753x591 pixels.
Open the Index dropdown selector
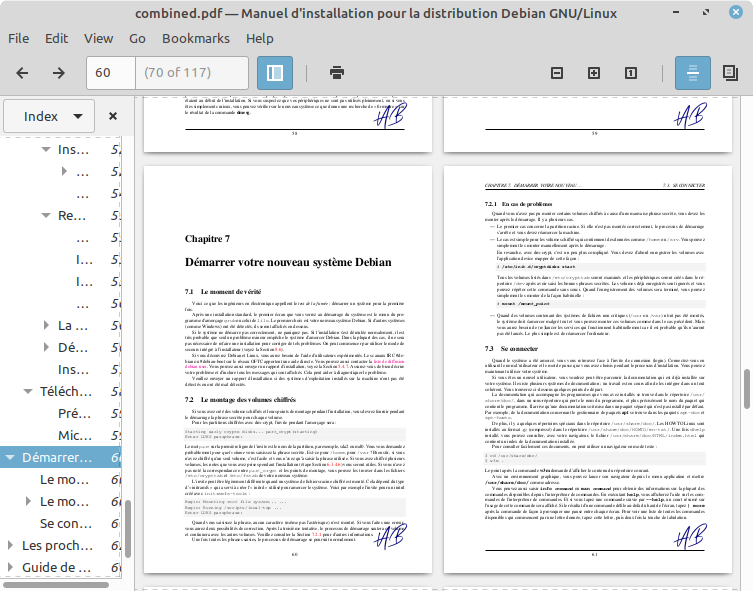click(49, 116)
